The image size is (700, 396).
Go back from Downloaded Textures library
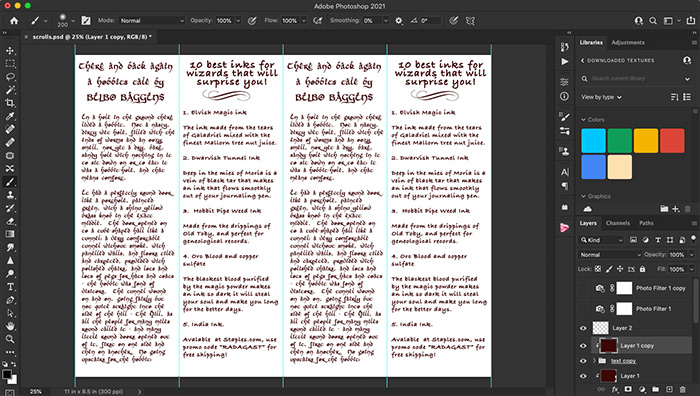click(x=582, y=60)
